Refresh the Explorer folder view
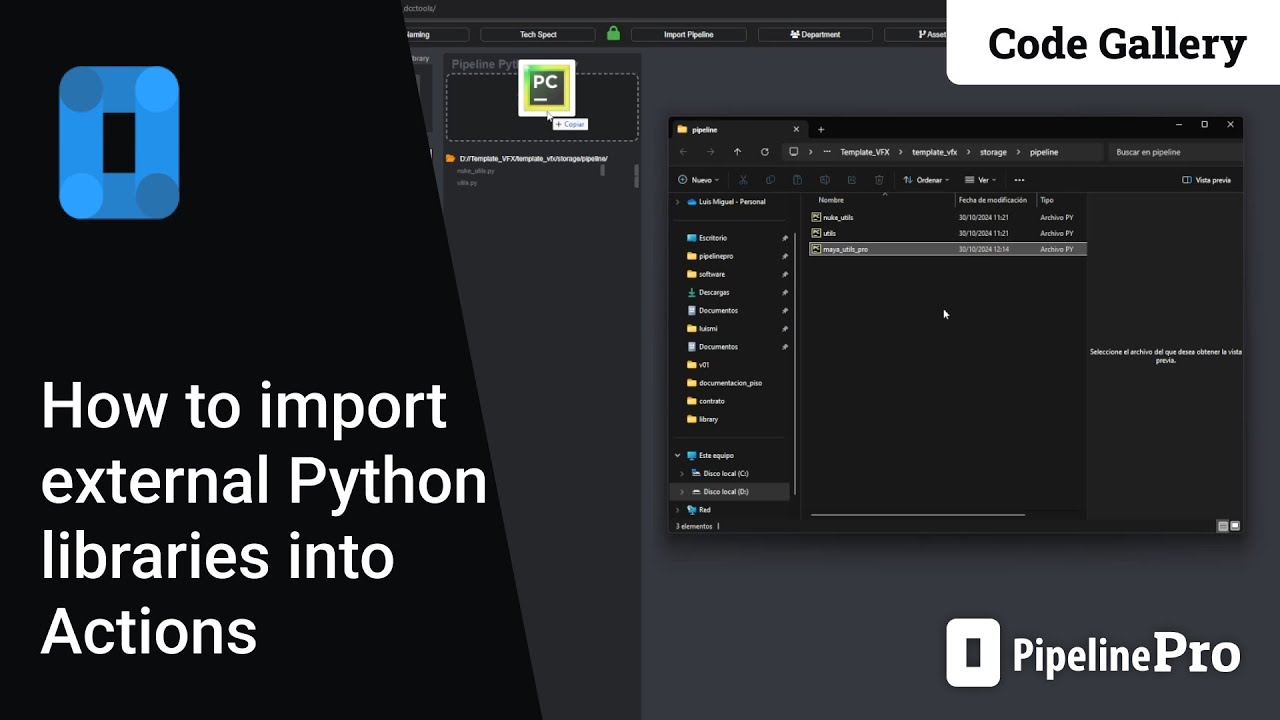 point(765,152)
